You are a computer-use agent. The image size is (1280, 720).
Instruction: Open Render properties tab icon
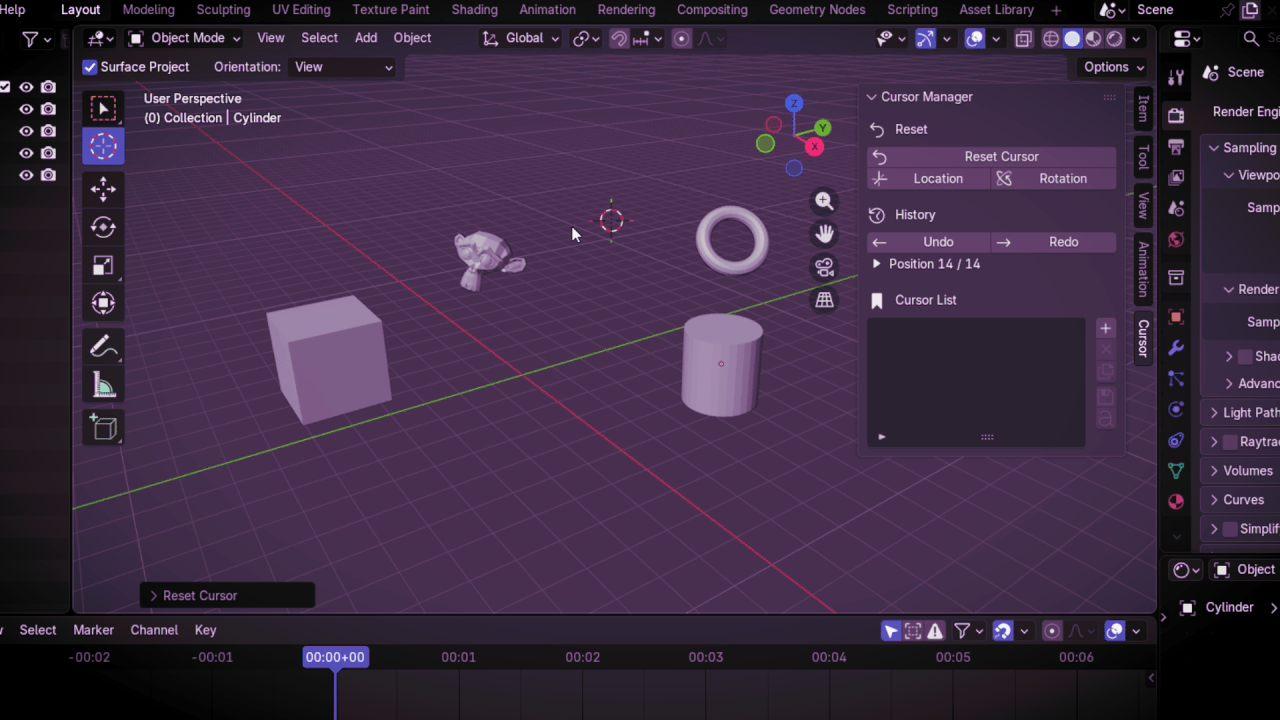click(x=1176, y=116)
